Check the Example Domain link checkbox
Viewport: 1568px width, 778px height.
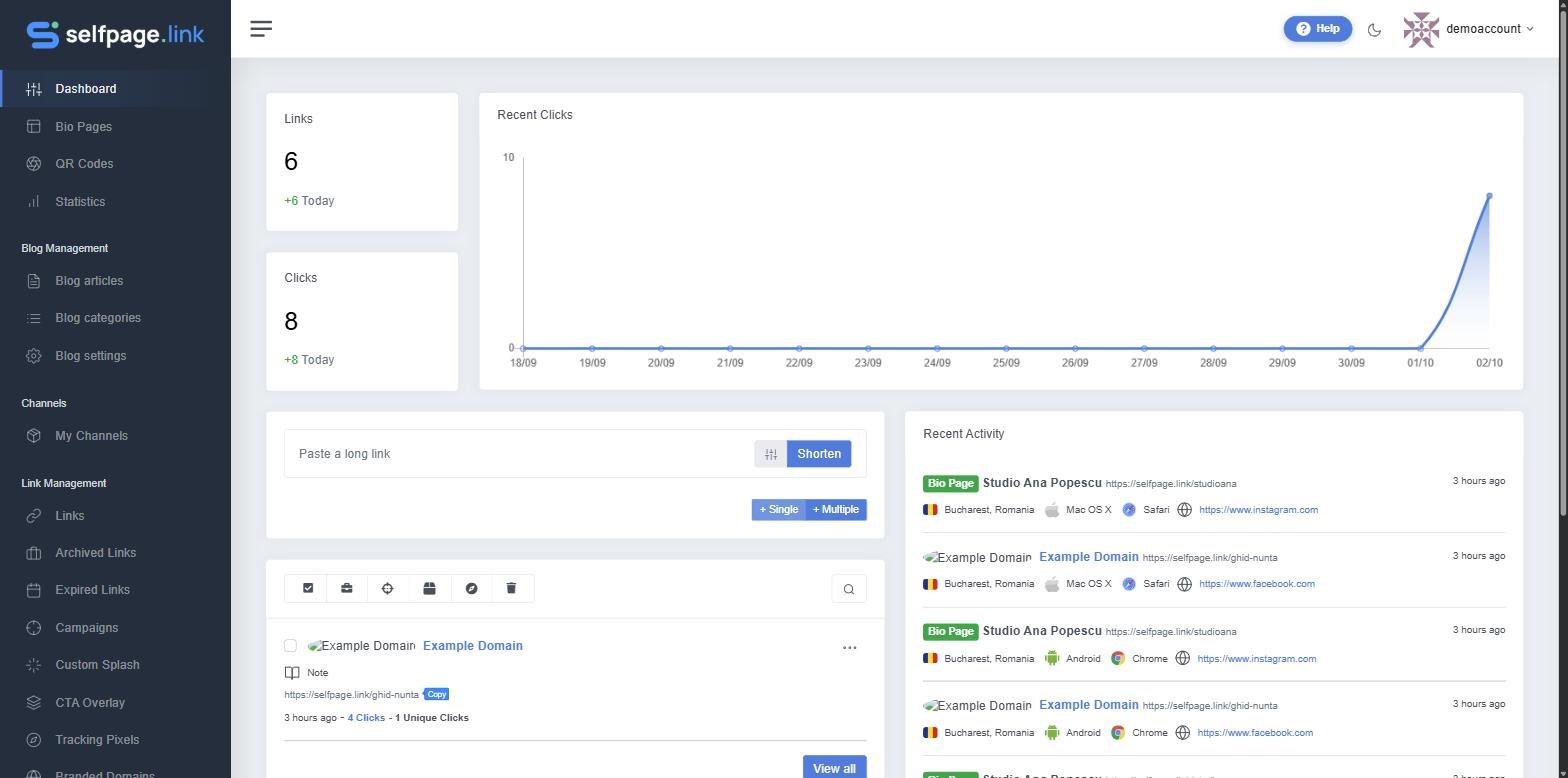290,646
